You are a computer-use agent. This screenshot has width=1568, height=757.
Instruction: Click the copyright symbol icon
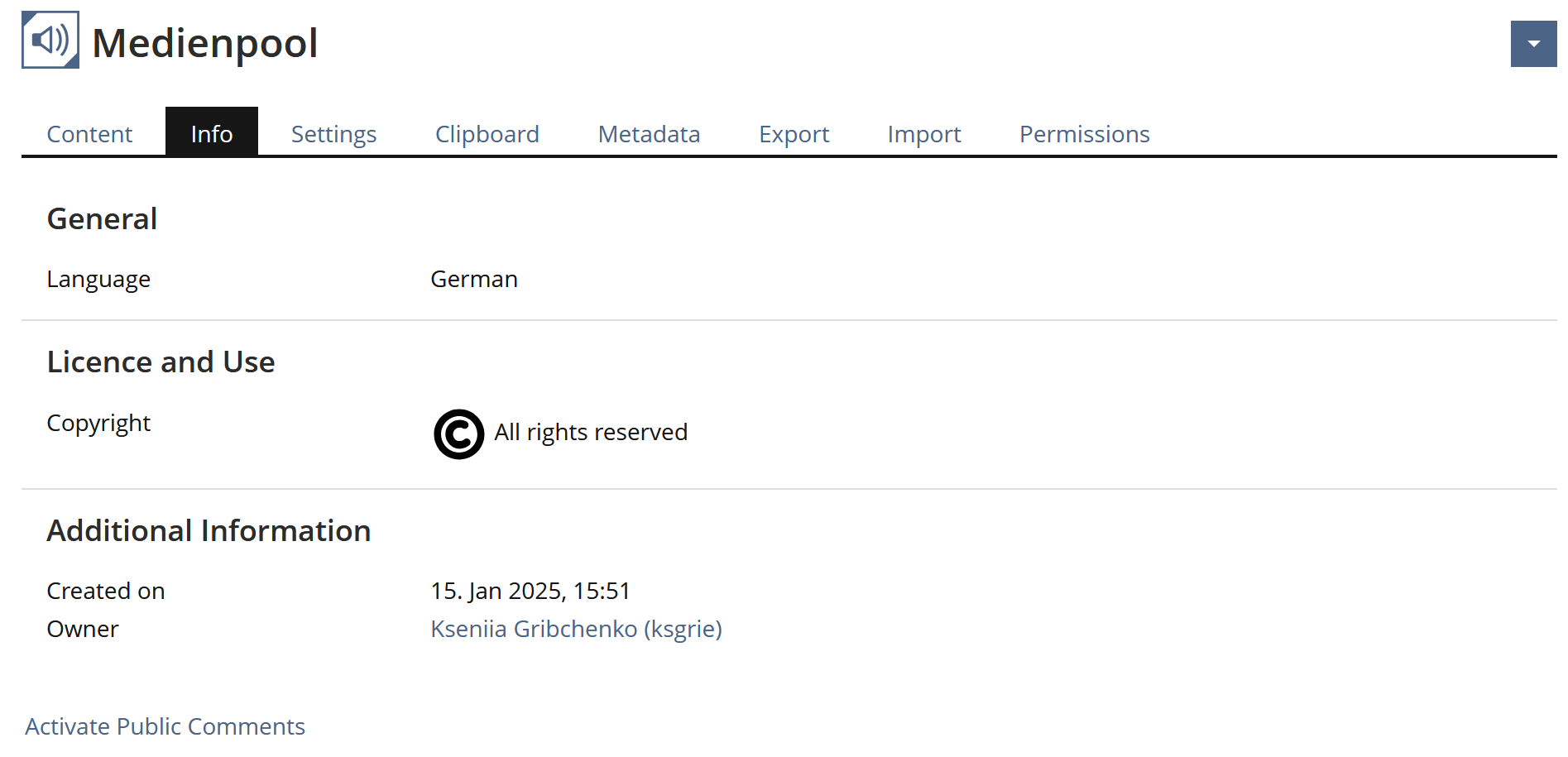pos(458,434)
